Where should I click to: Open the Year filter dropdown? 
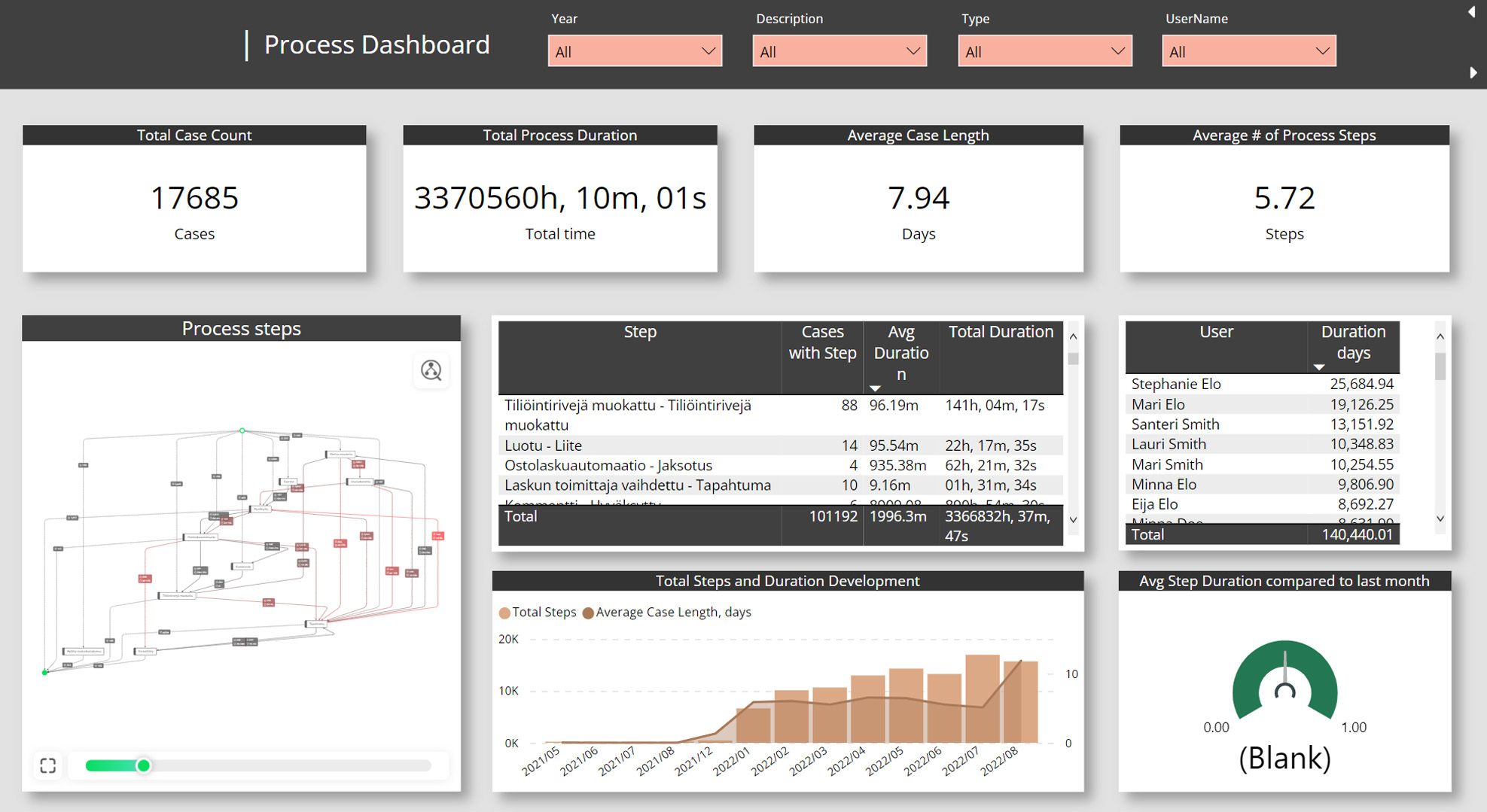pyautogui.click(x=634, y=51)
